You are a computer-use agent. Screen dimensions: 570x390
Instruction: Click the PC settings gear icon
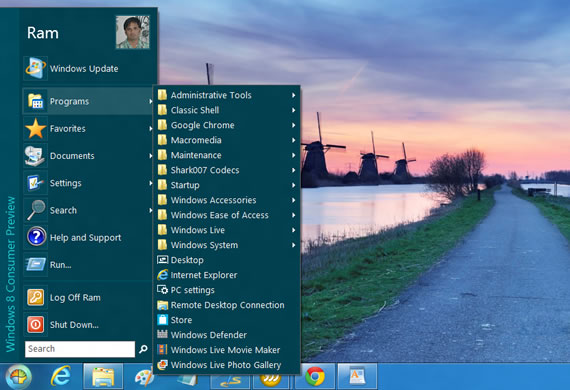(162, 290)
